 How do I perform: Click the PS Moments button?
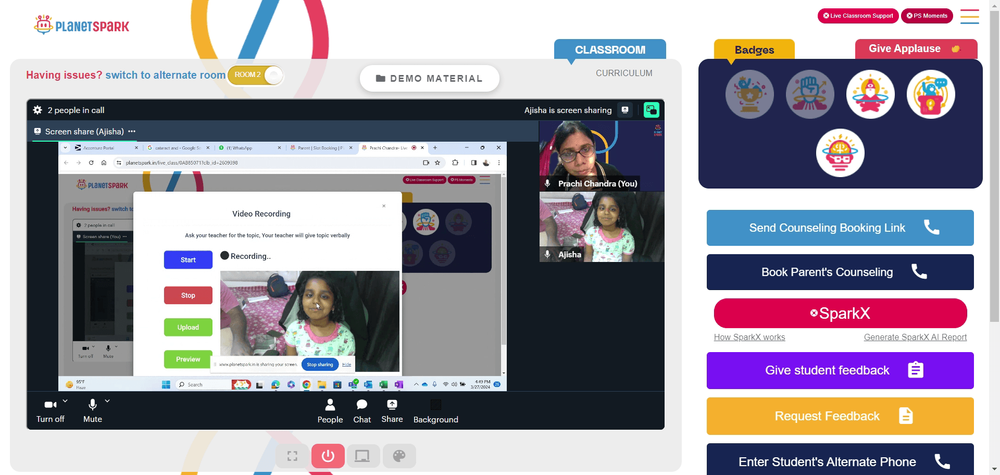[x=927, y=16]
